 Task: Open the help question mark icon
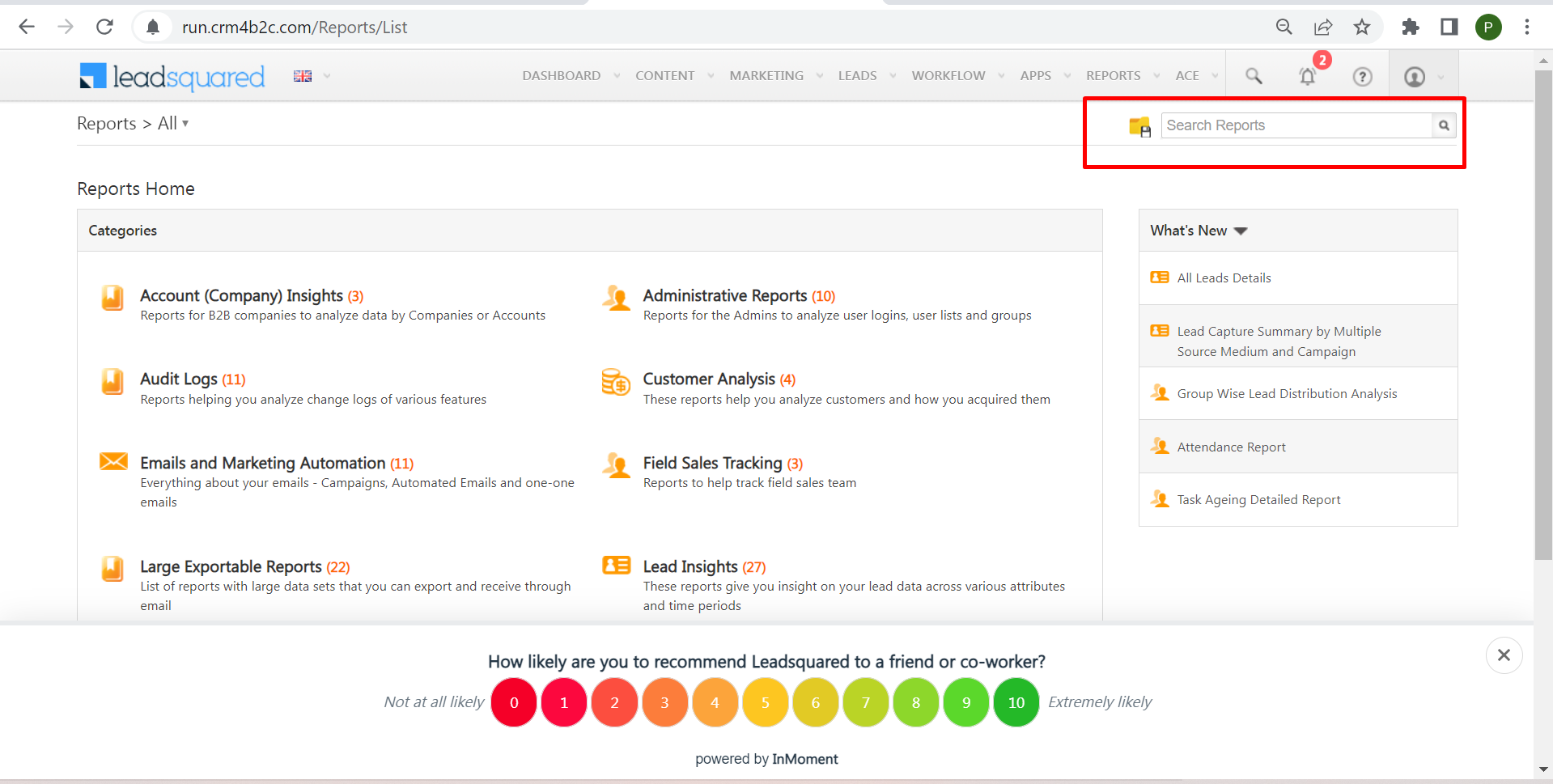pyautogui.click(x=1362, y=76)
